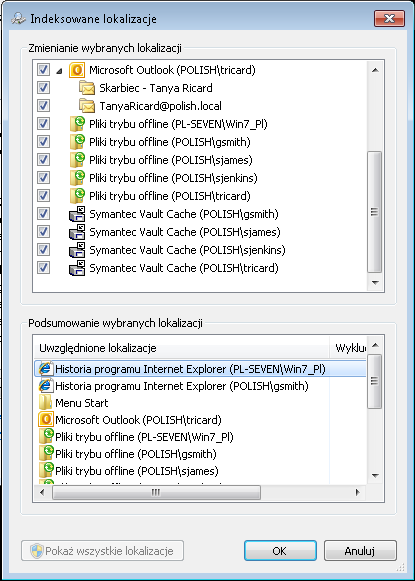Image resolution: width=415 pixels, height=581 pixels.
Task: Click the Menu Start folder icon in summary
Action: pos(46,403)
